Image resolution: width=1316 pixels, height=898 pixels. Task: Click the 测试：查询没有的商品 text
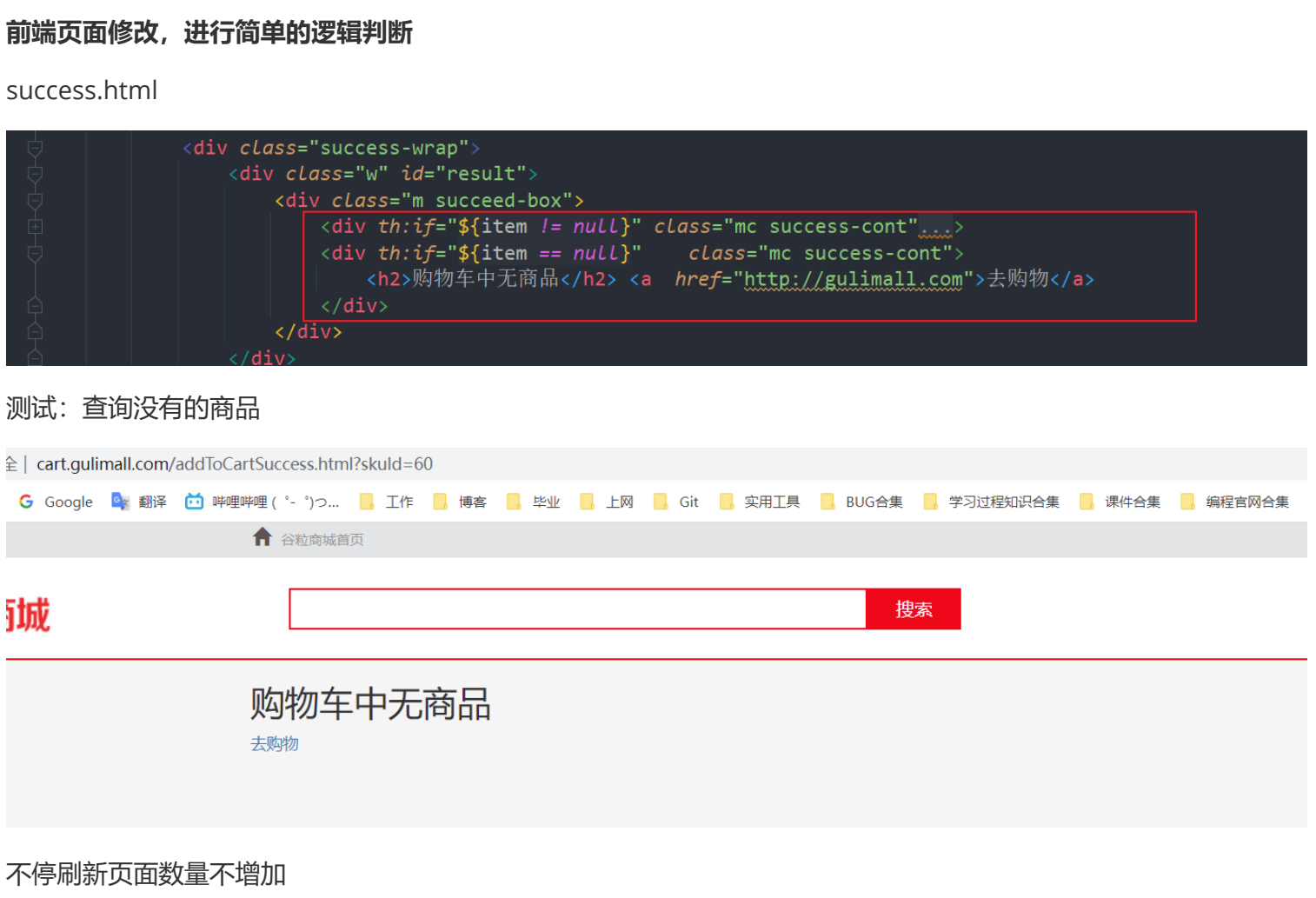click(x=133, y=408)
